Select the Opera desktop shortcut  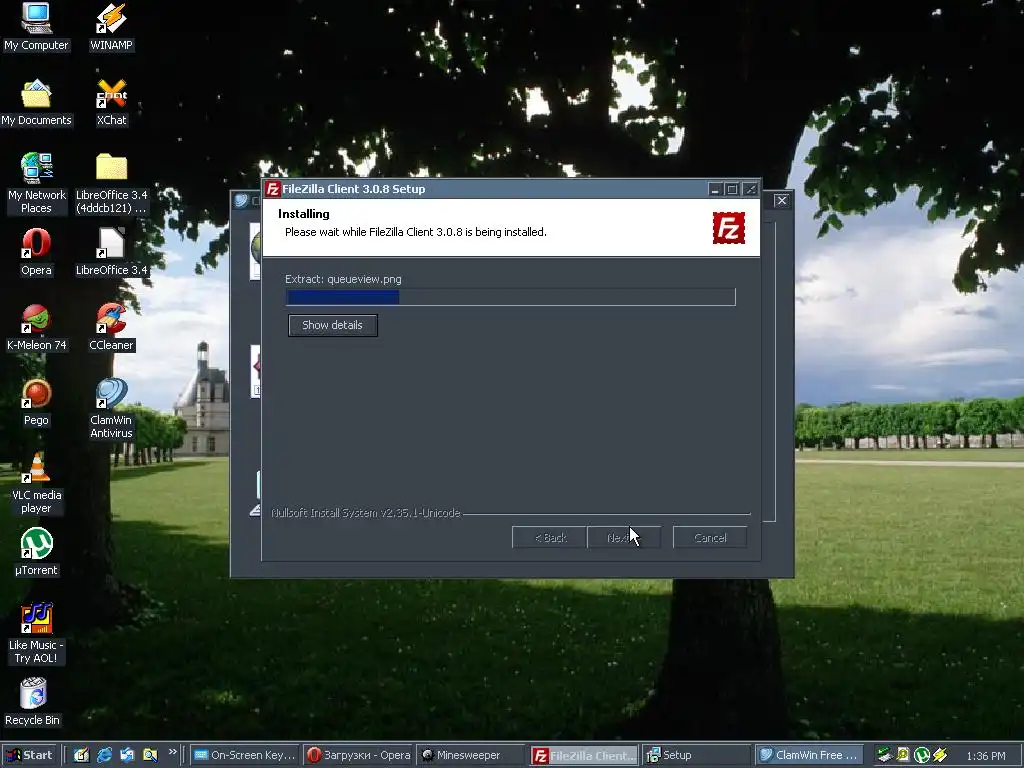pos(36,252)
